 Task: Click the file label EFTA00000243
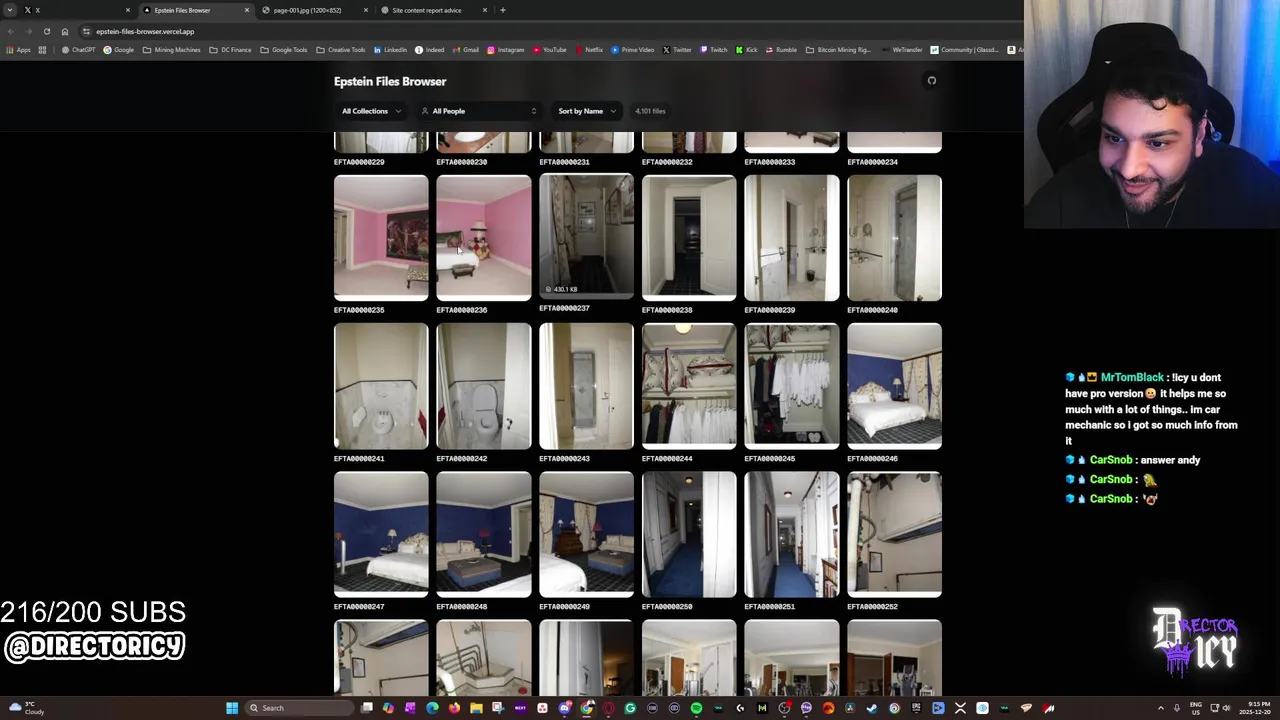coord(564,458)
